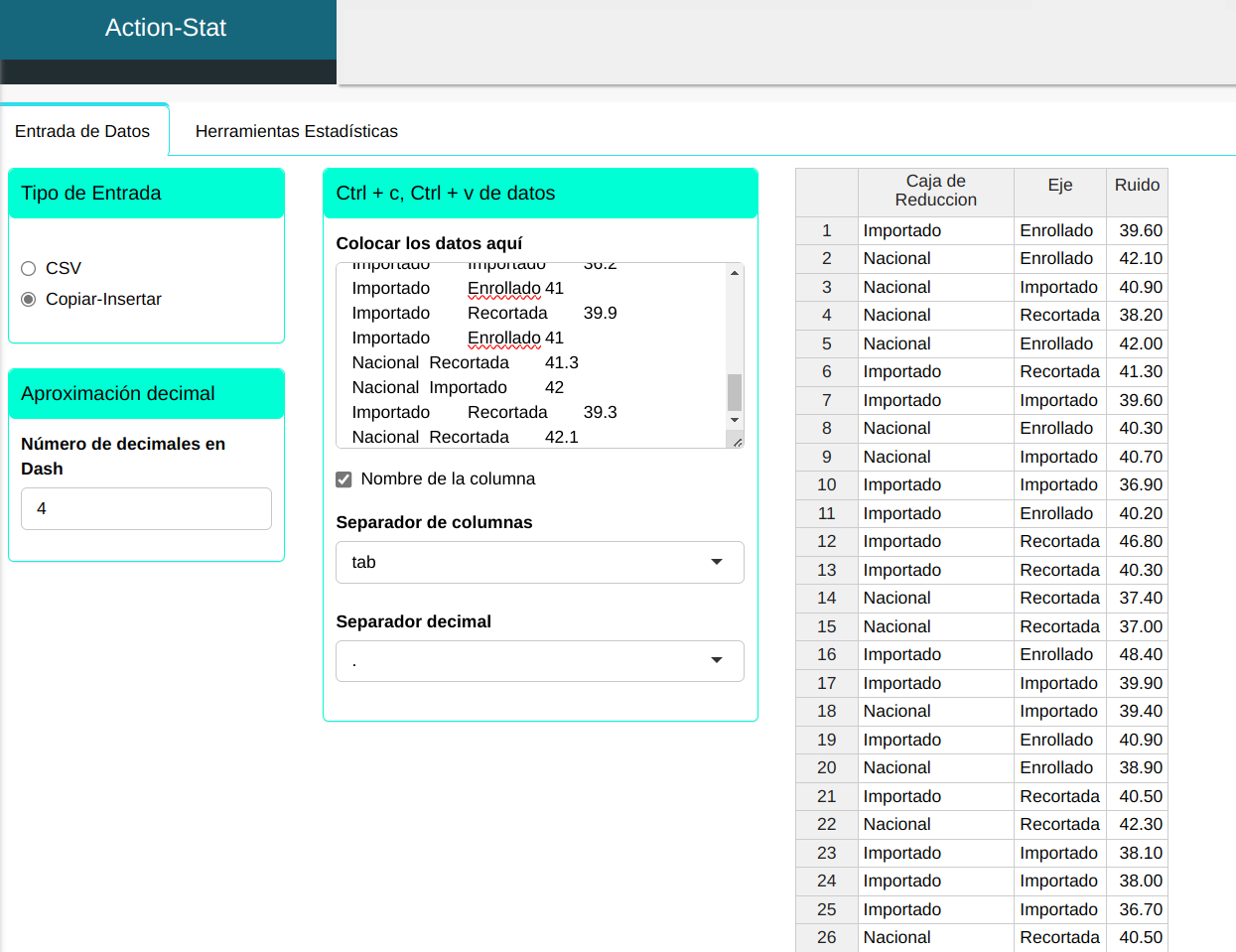The image size is (1236, 952).
Task: Click the Ruido column header
Action: pyautogui.click(x=1137, y=186)
